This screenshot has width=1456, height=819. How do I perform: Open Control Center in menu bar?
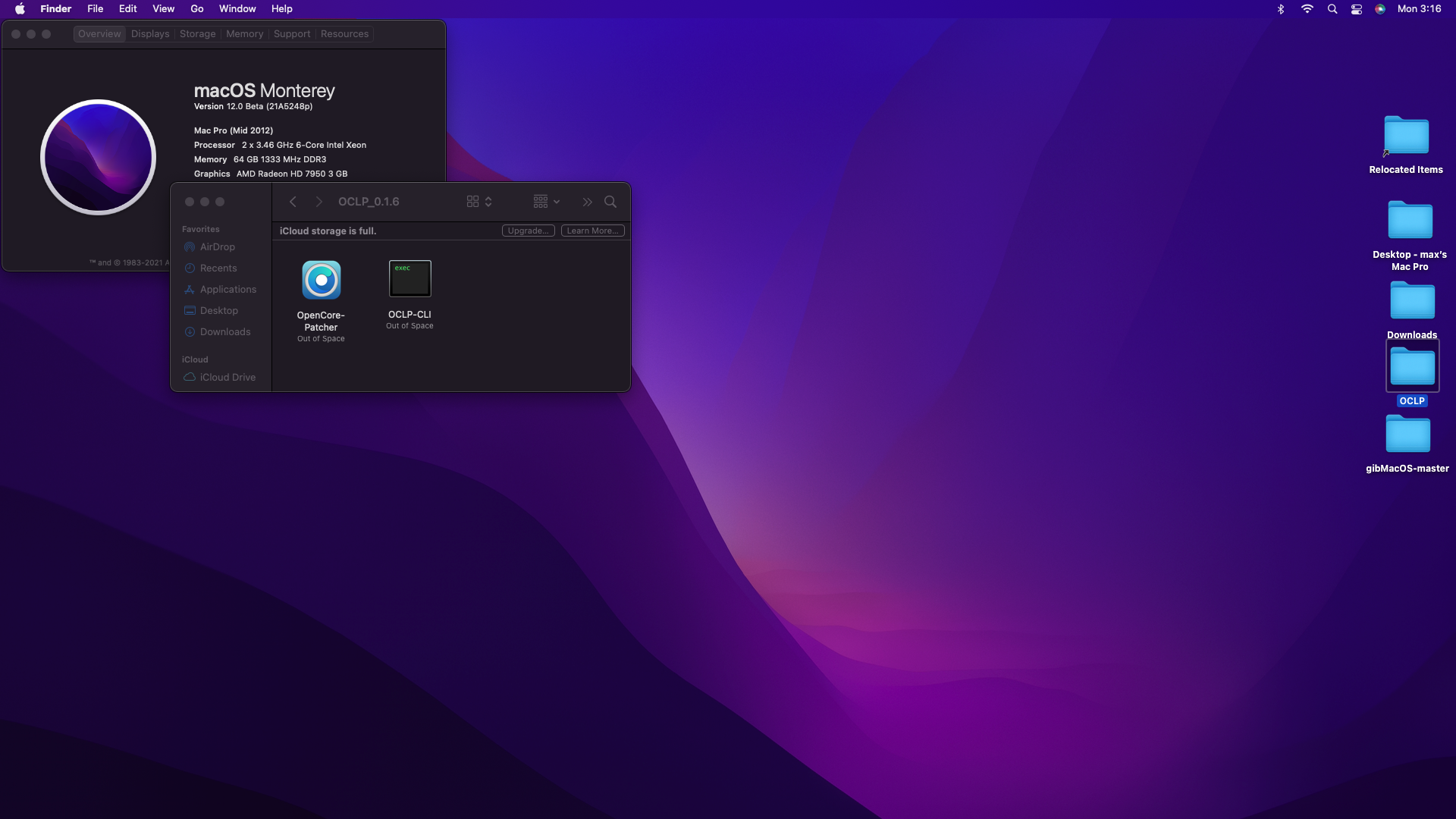coord(1357,9)
